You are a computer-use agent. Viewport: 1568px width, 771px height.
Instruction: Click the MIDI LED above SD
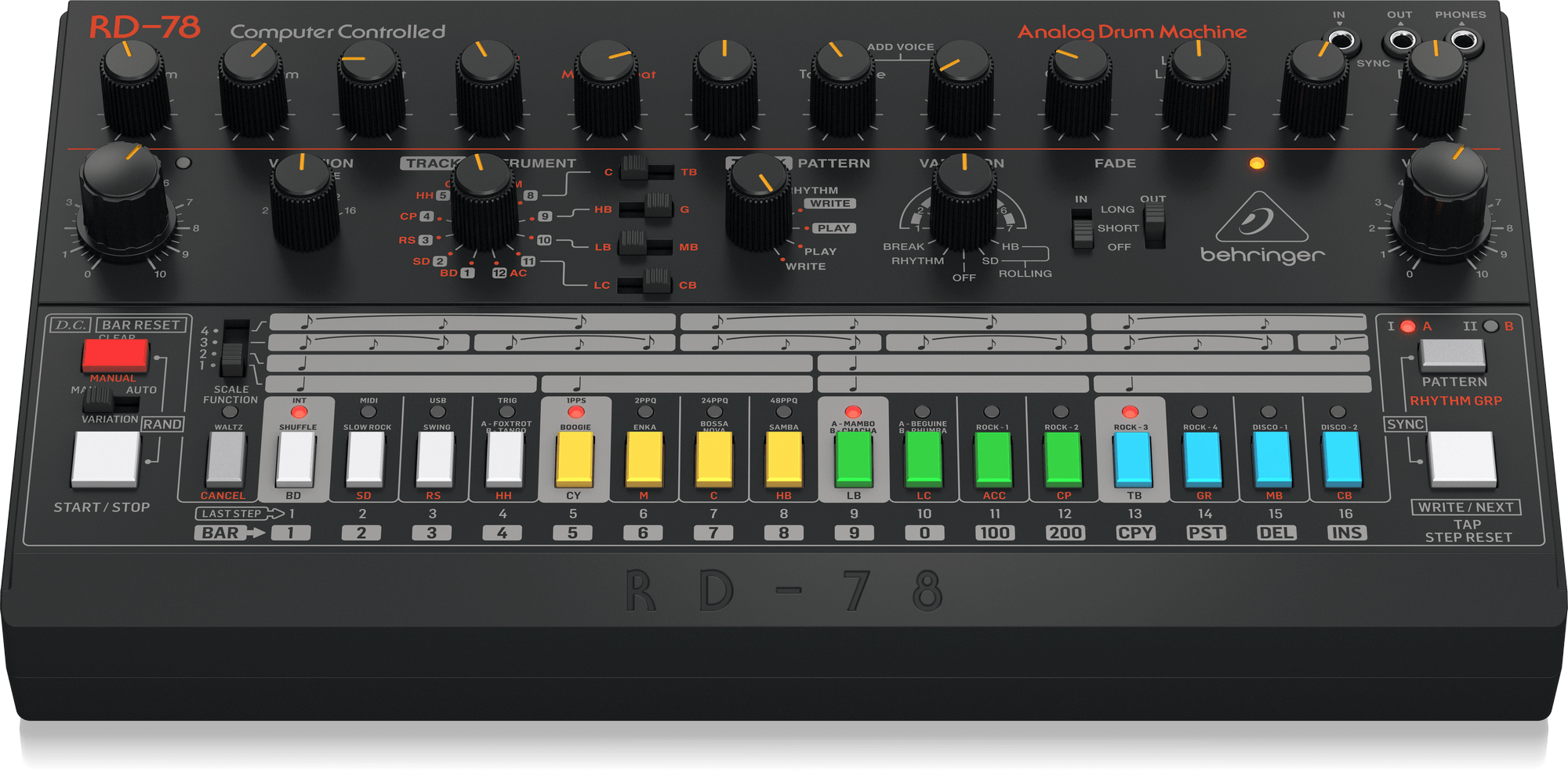pyautogui.click(x=368, y=412)
